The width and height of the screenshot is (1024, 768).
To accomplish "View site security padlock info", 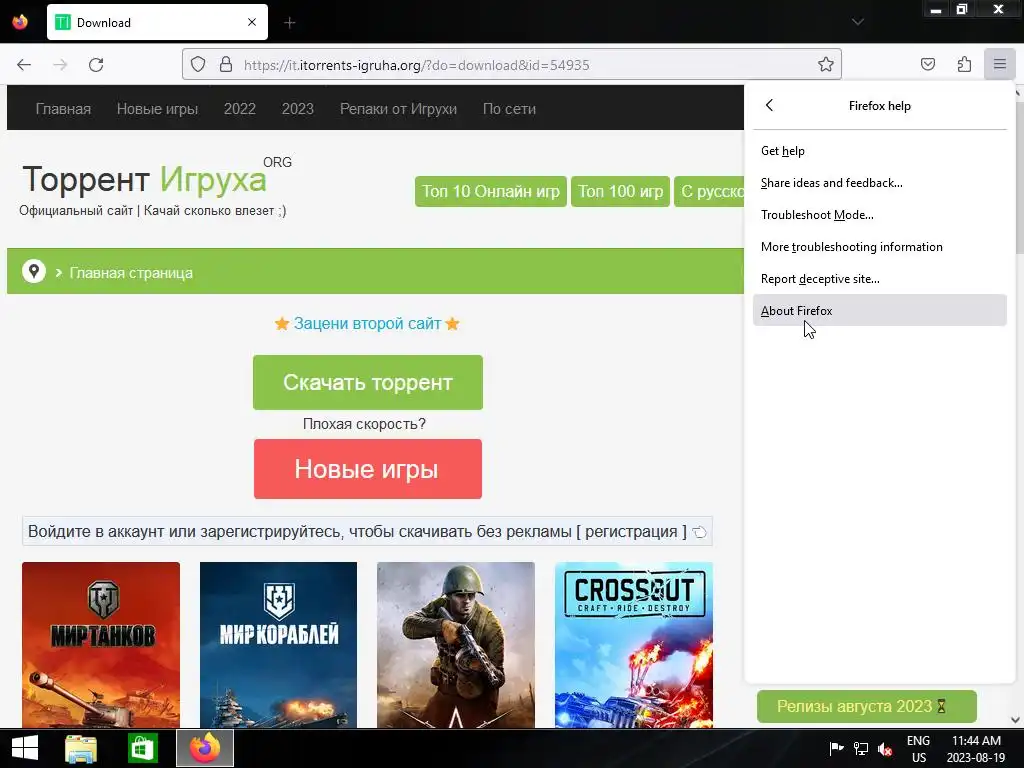I will (226, 65).
